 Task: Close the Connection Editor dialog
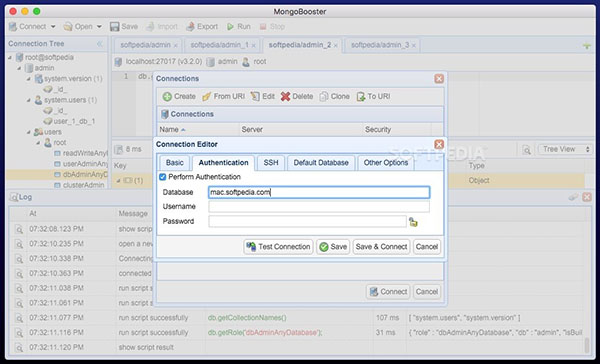click(x=439, y=144)
